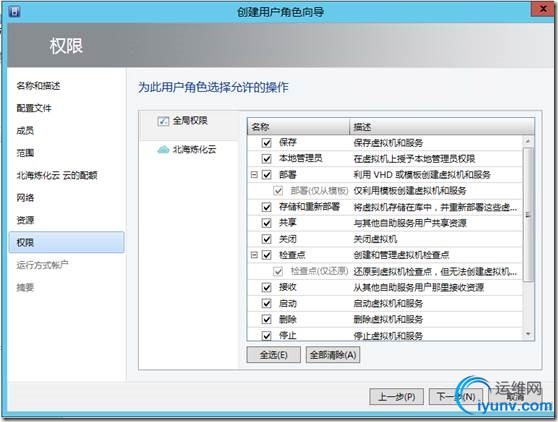
Task: Proceed with the 下一步(N) button
Action: coord(456,396)
